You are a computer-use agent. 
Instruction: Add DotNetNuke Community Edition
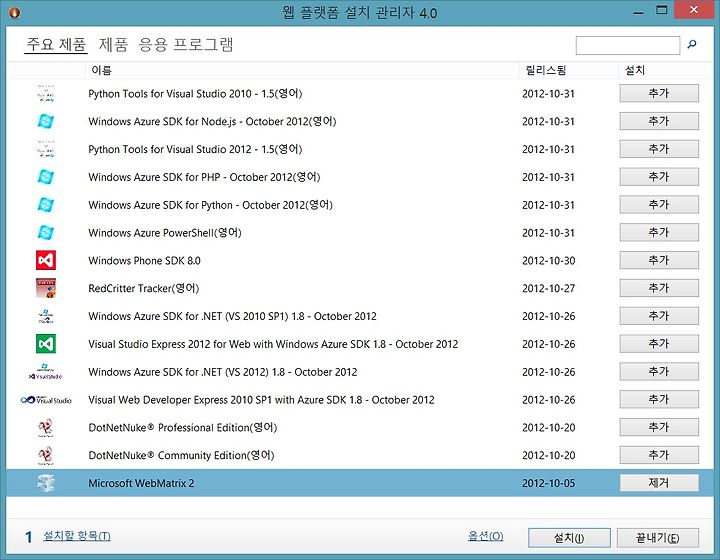tap(659, 455)
